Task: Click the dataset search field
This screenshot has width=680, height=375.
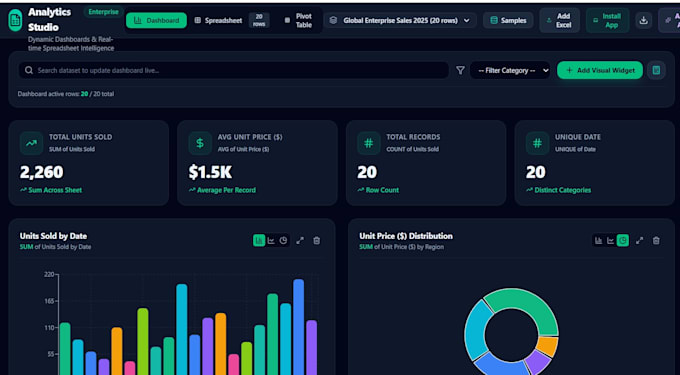Action: point(233,70)
